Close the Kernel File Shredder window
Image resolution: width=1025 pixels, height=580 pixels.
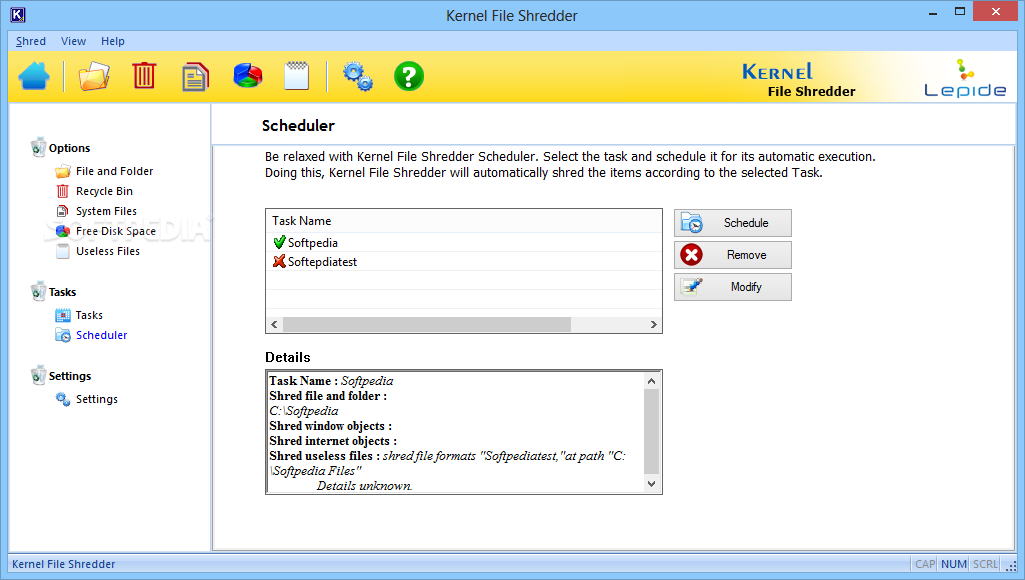(x=996, y=12)
